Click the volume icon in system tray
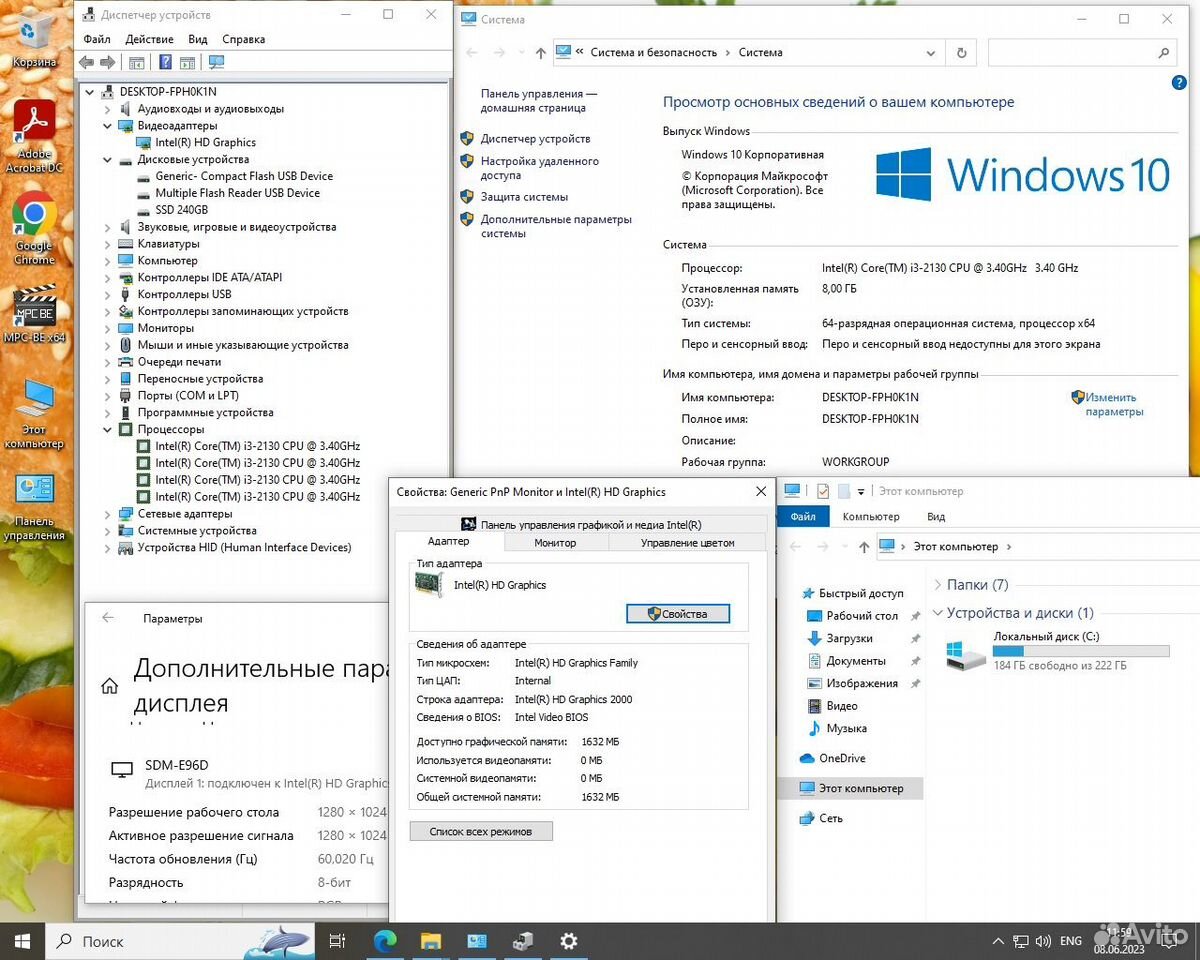The height and width of the screenshot is (960, 1200). 1042,941
